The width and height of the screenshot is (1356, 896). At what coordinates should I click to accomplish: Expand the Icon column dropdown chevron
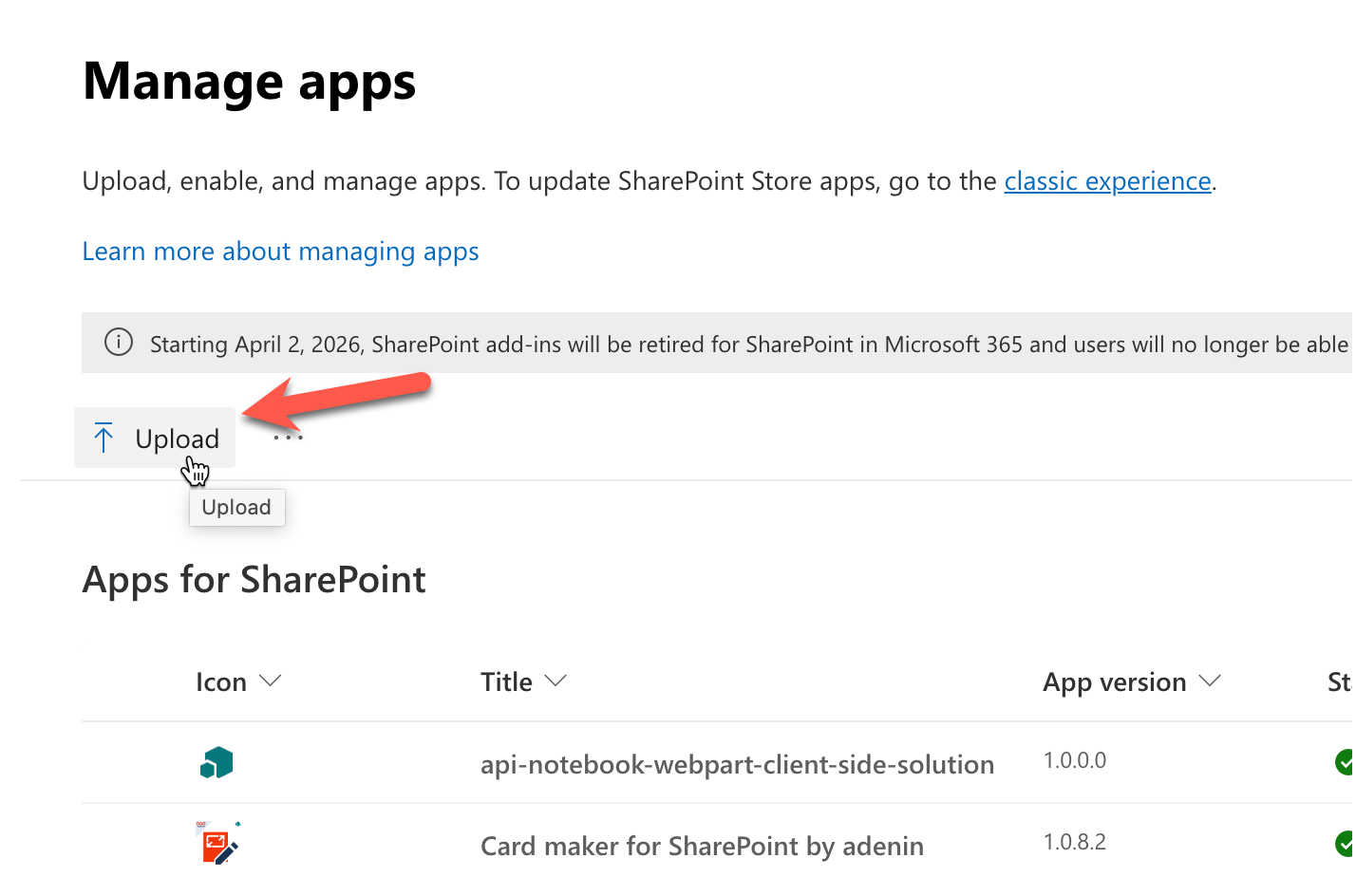[271, 681]
